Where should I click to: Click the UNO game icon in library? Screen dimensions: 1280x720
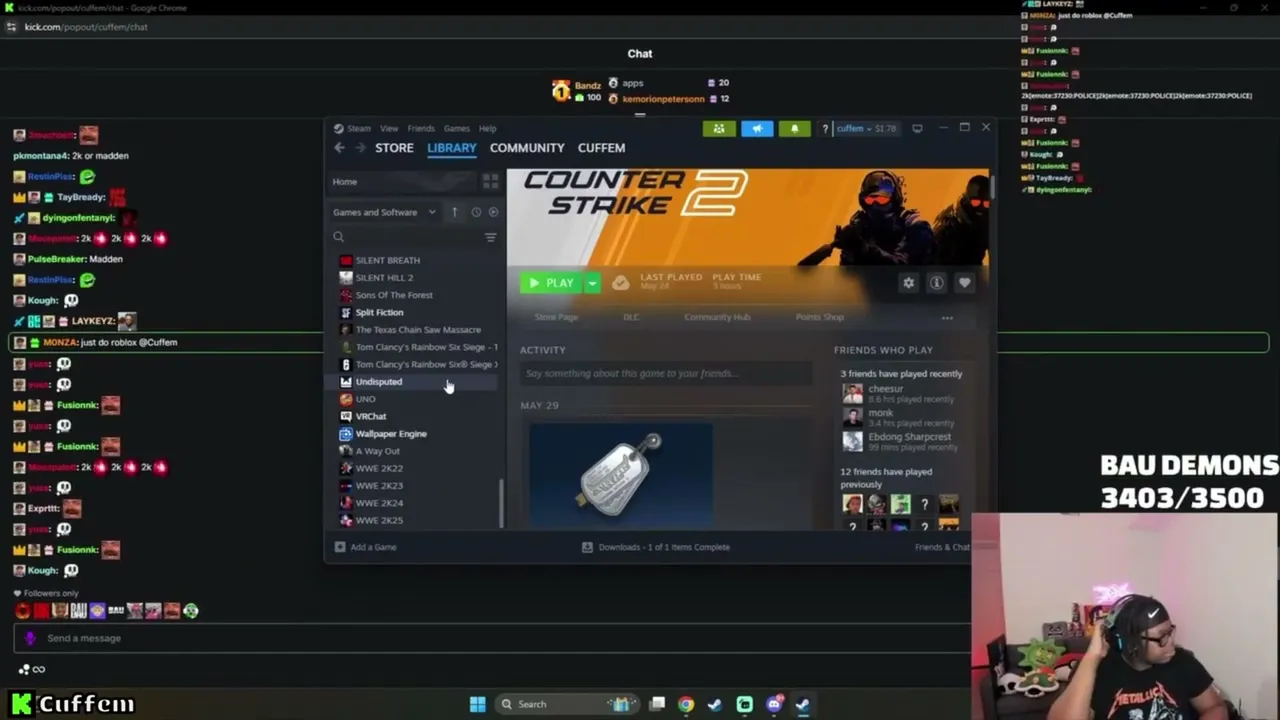pyautogui.click(x=346, y=399)
